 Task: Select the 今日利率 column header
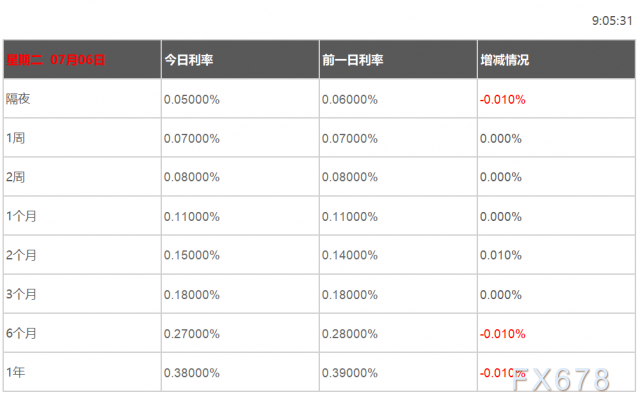(189, 60)
